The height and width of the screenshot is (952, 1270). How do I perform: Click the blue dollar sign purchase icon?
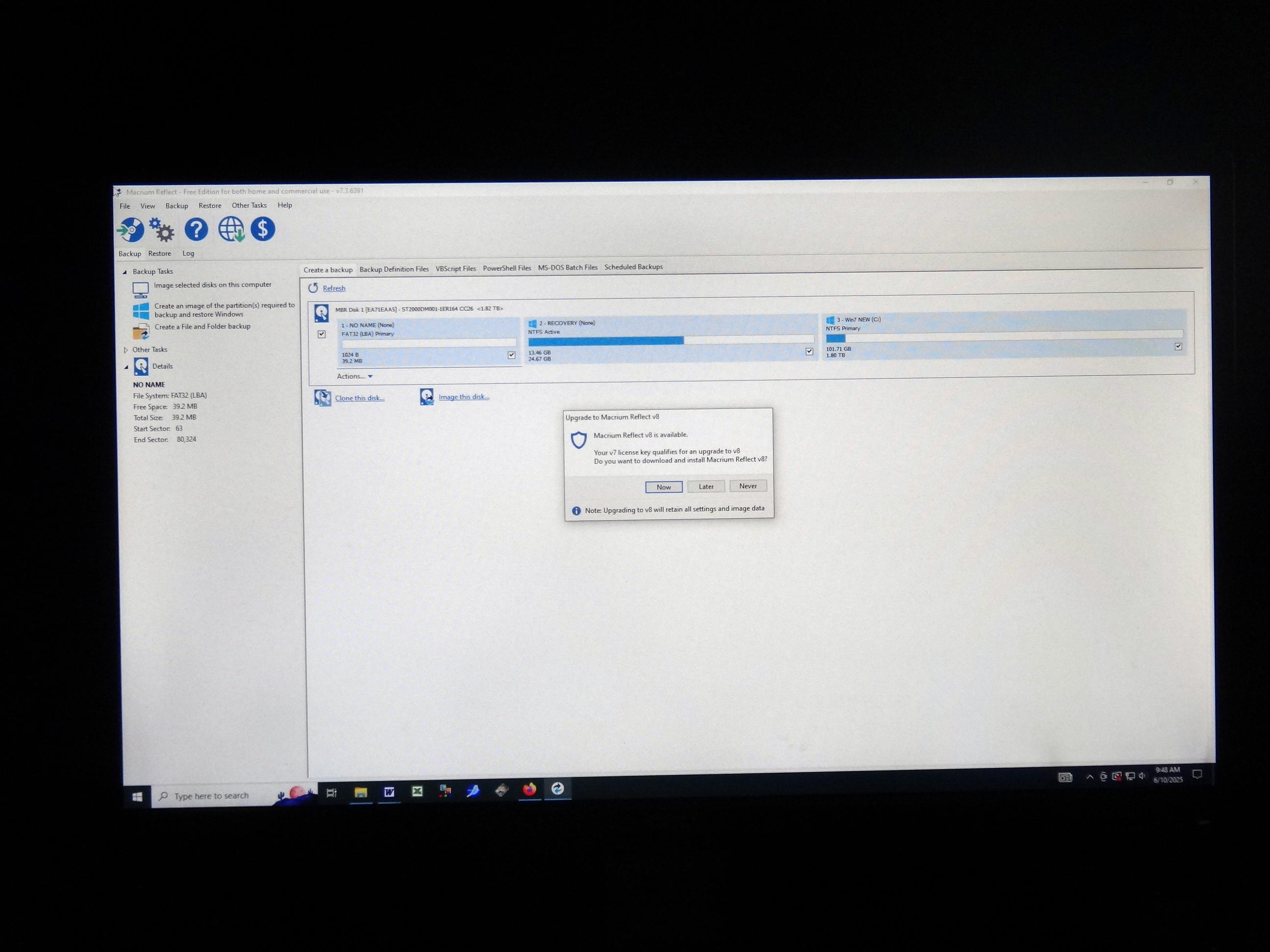(263, 229)
